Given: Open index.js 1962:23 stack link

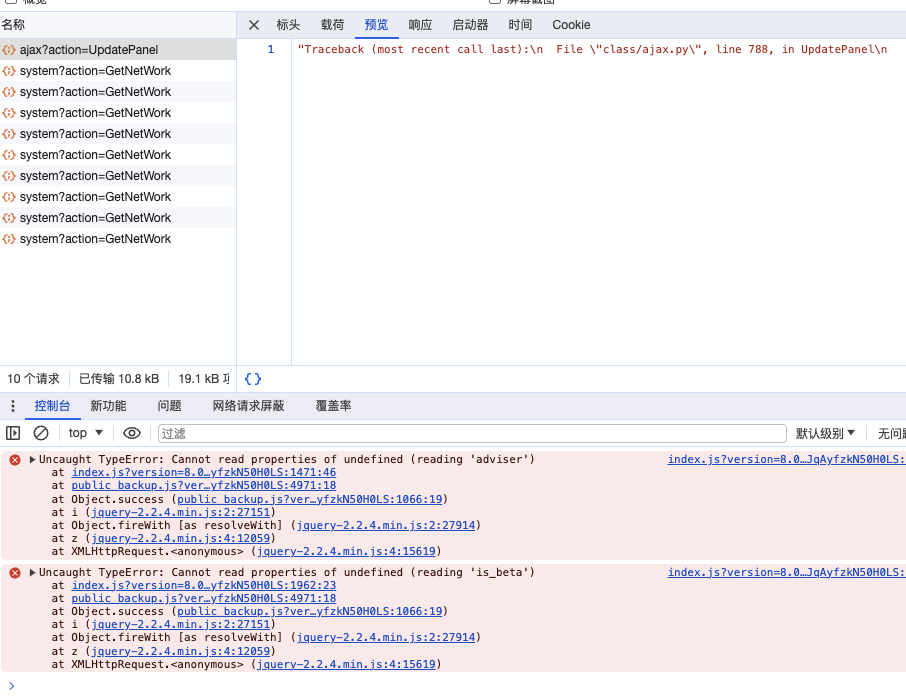Looking at the screenshot, I should 203,585.
